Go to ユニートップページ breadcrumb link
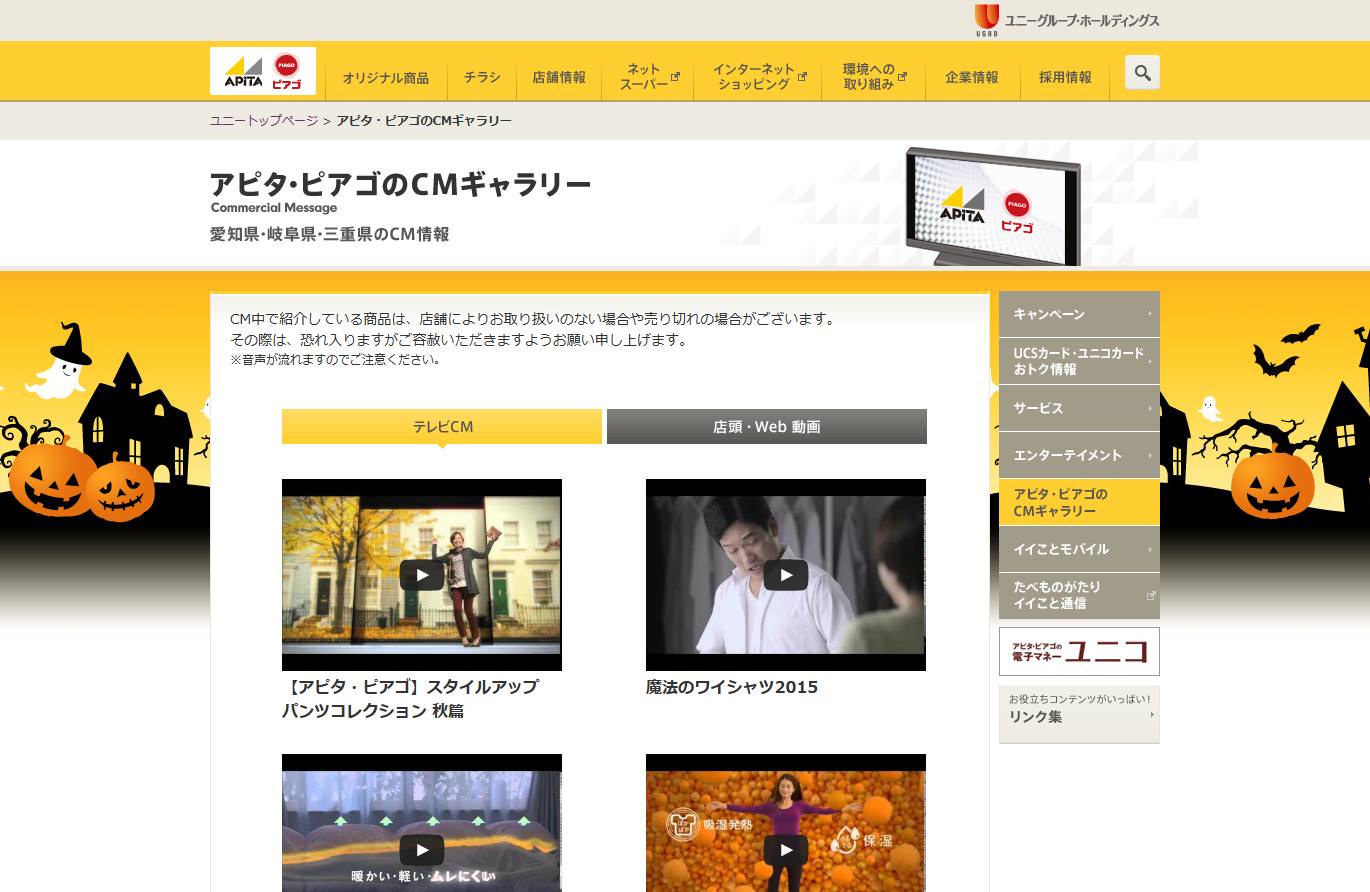The width and height of the screenshot is (1370, 892). click(264, 120)
